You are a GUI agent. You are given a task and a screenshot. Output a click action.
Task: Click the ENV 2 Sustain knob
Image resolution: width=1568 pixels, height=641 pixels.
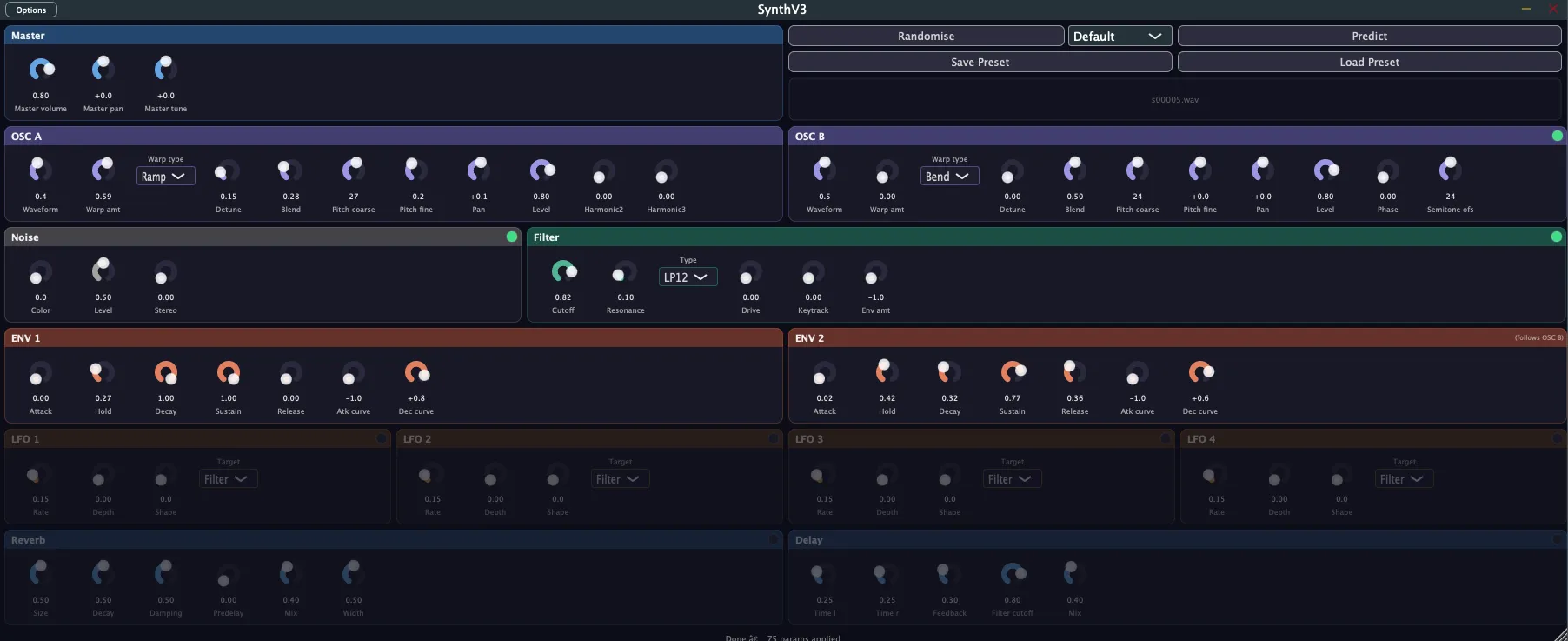1013,372
